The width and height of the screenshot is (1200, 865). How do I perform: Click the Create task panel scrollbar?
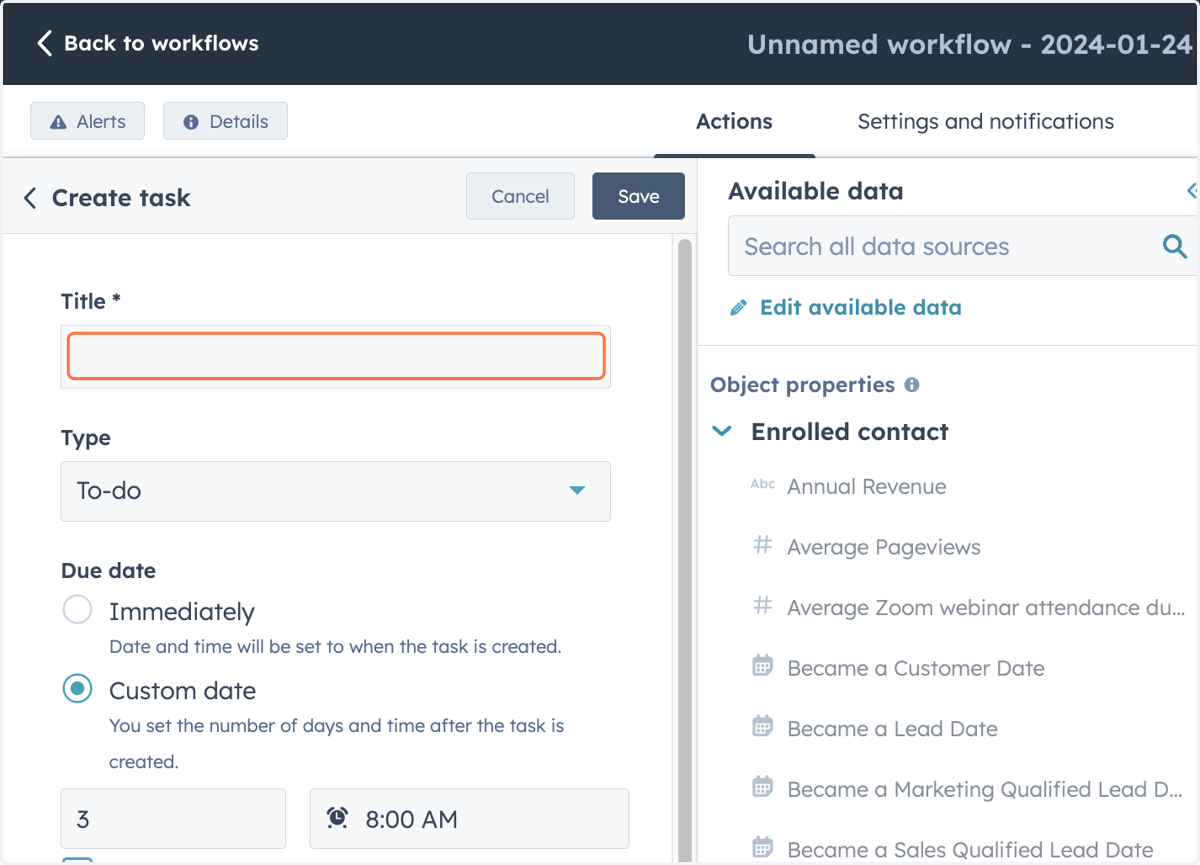pyautogui.click(x=684, y=550)
